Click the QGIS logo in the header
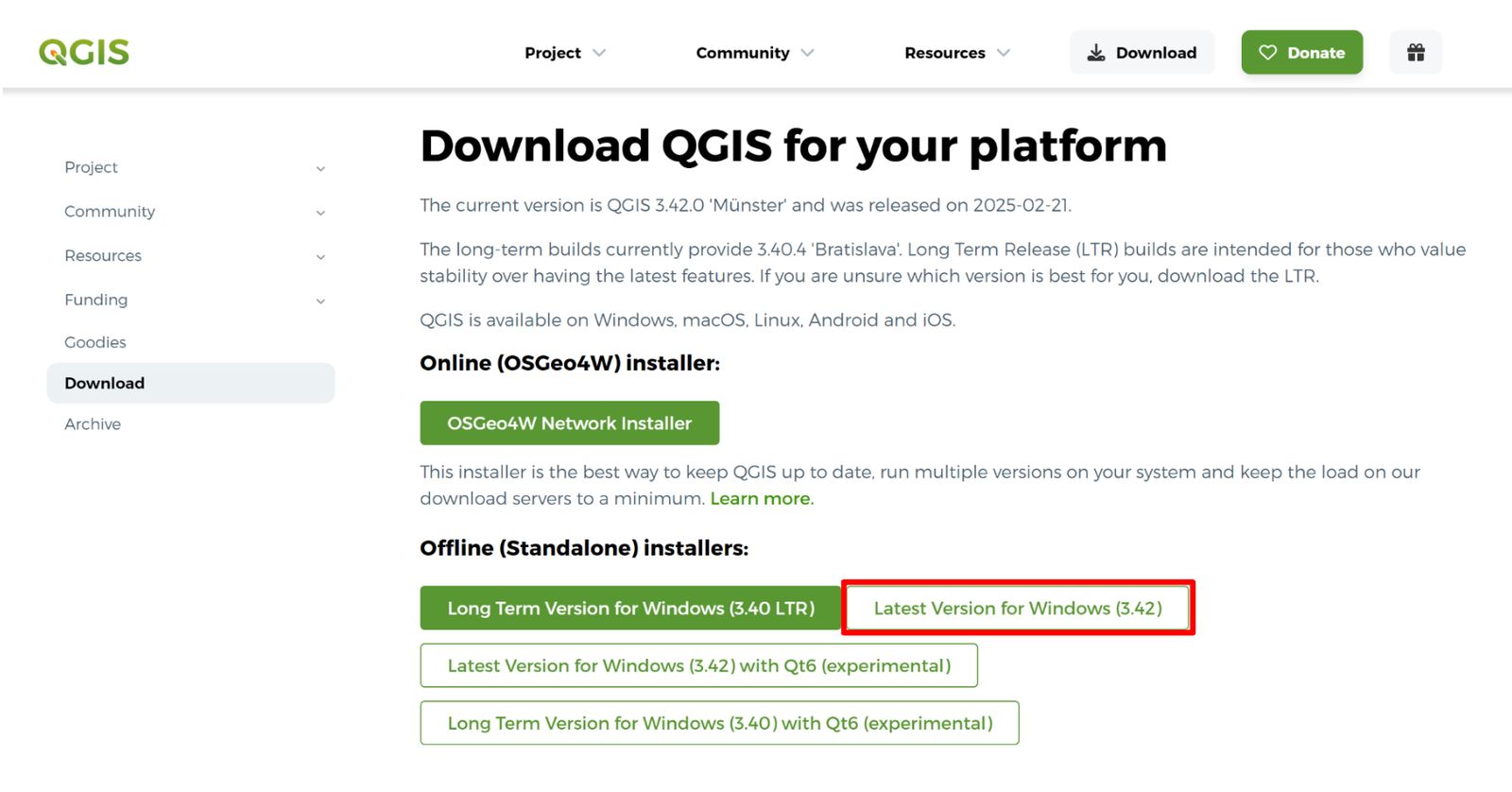This screenshot has width=1512, height=792. [x=84, y=52]
